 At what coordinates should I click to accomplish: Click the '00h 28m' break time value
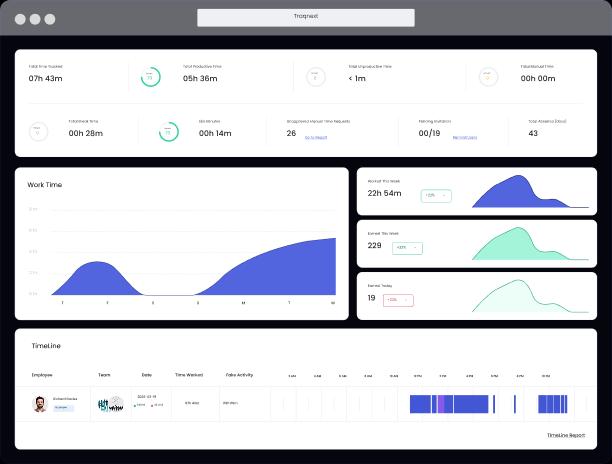click(x=86, y=133)
